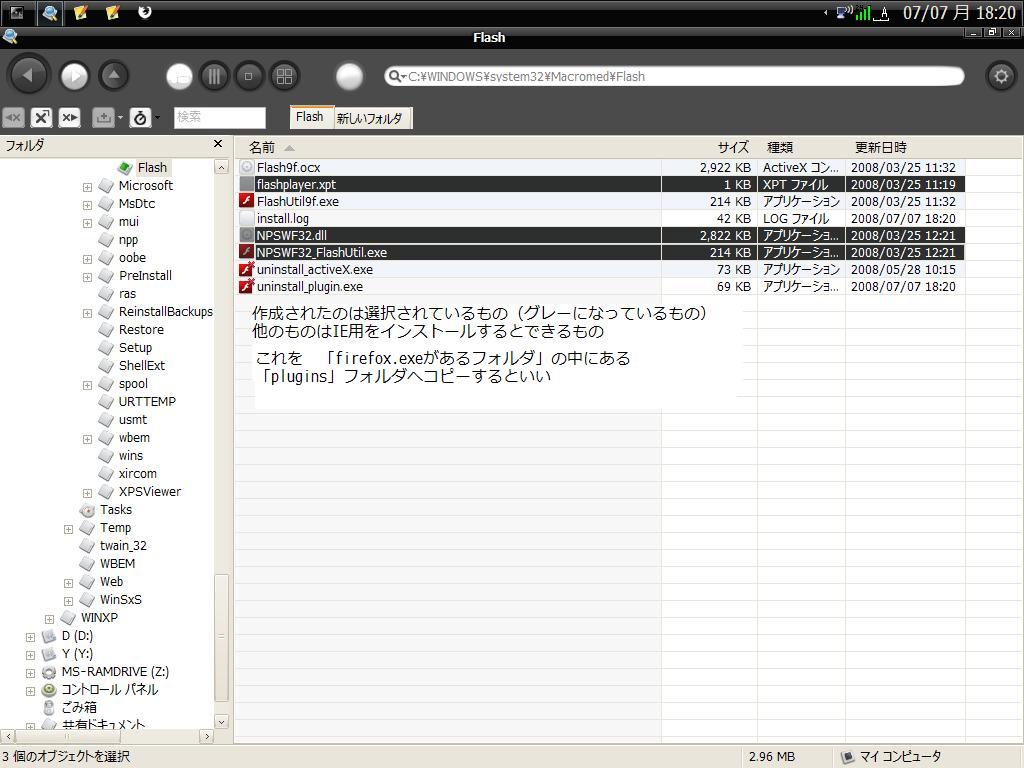The width and height of the screenshot is (1024, 768).
Task: Sort by the 種類 column header
Action: pos(780,148)
